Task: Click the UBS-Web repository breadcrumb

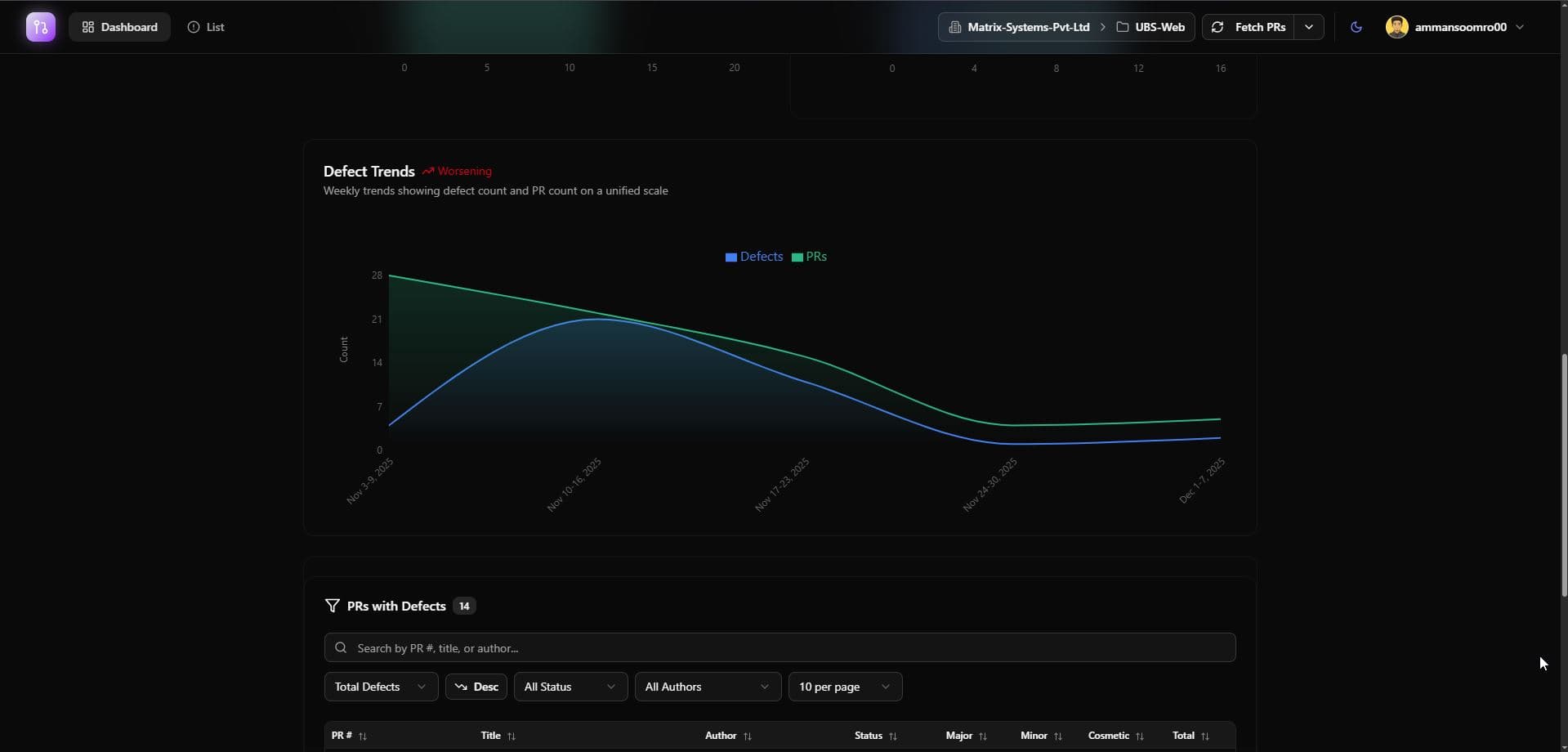Action: (x=1150, y=27)
